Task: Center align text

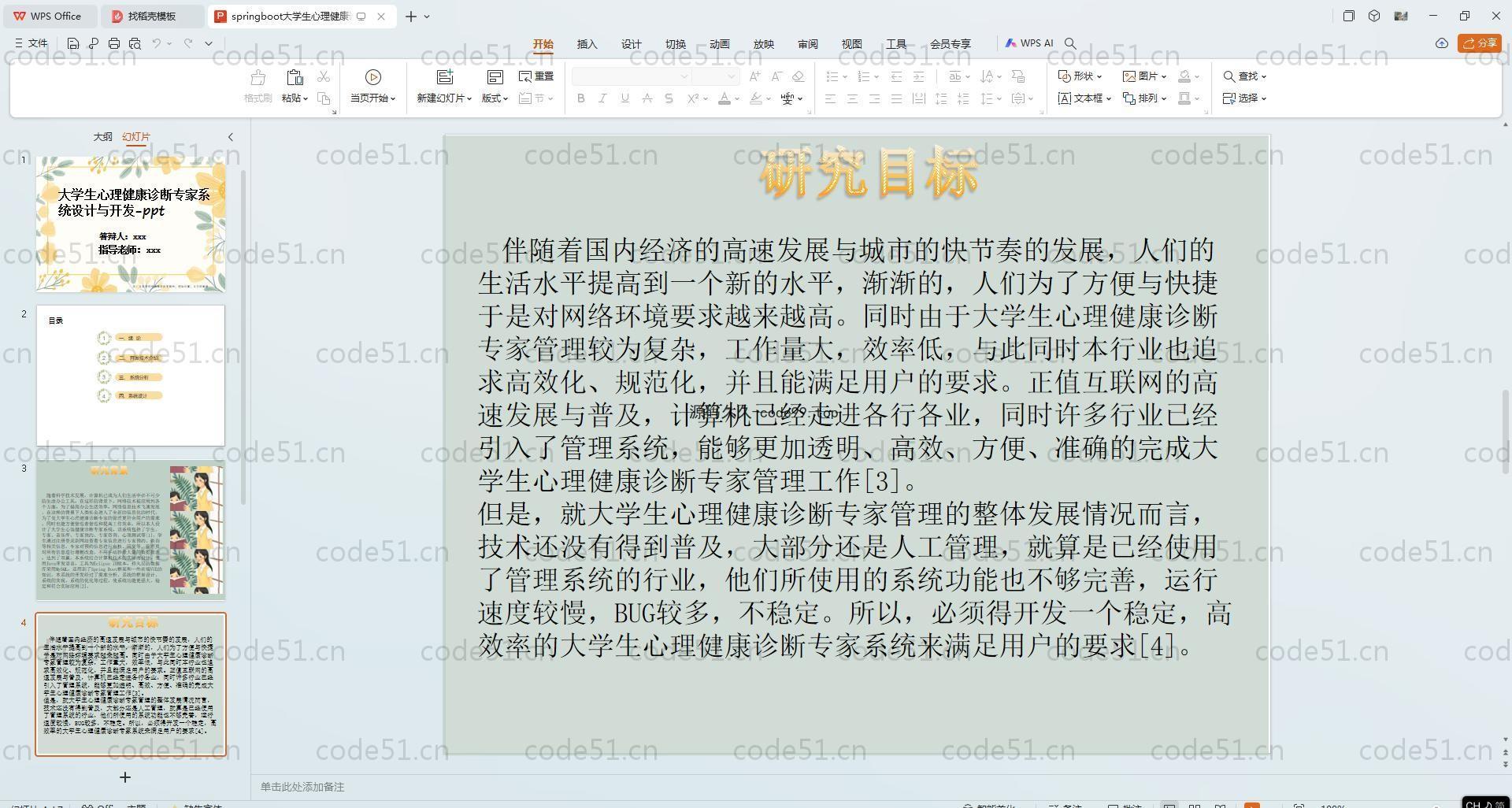Action: tap(852, 98)
